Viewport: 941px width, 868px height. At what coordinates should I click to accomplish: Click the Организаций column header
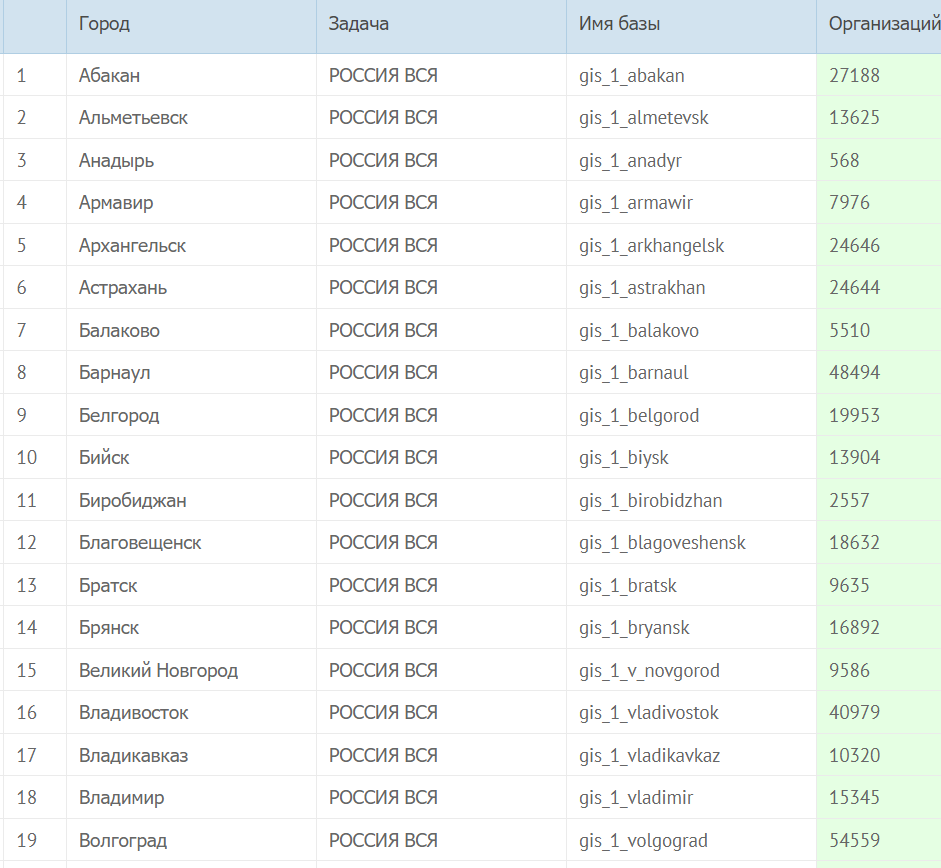click(882, 24)
